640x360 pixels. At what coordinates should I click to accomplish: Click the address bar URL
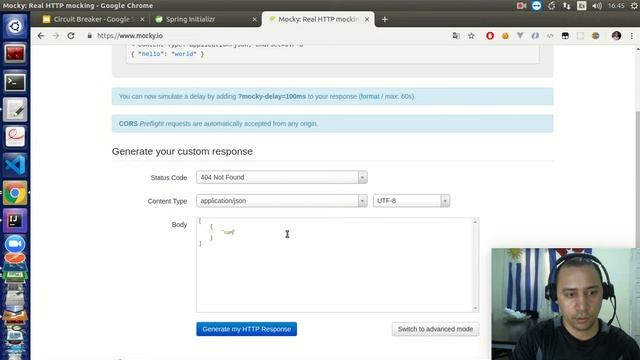(130, 36)
